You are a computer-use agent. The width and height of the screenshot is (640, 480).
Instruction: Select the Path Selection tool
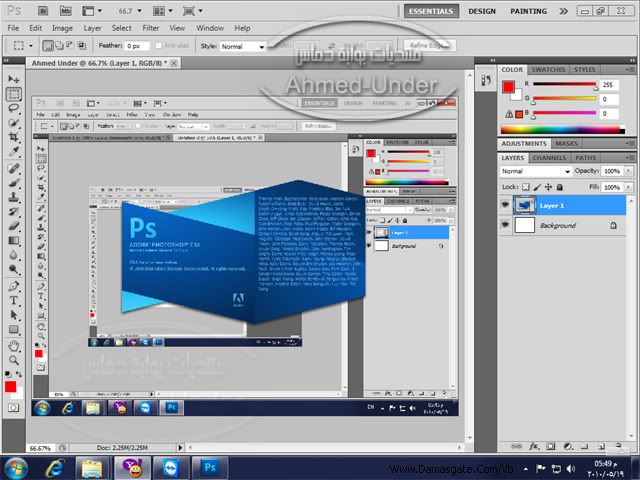pos(13,315)
